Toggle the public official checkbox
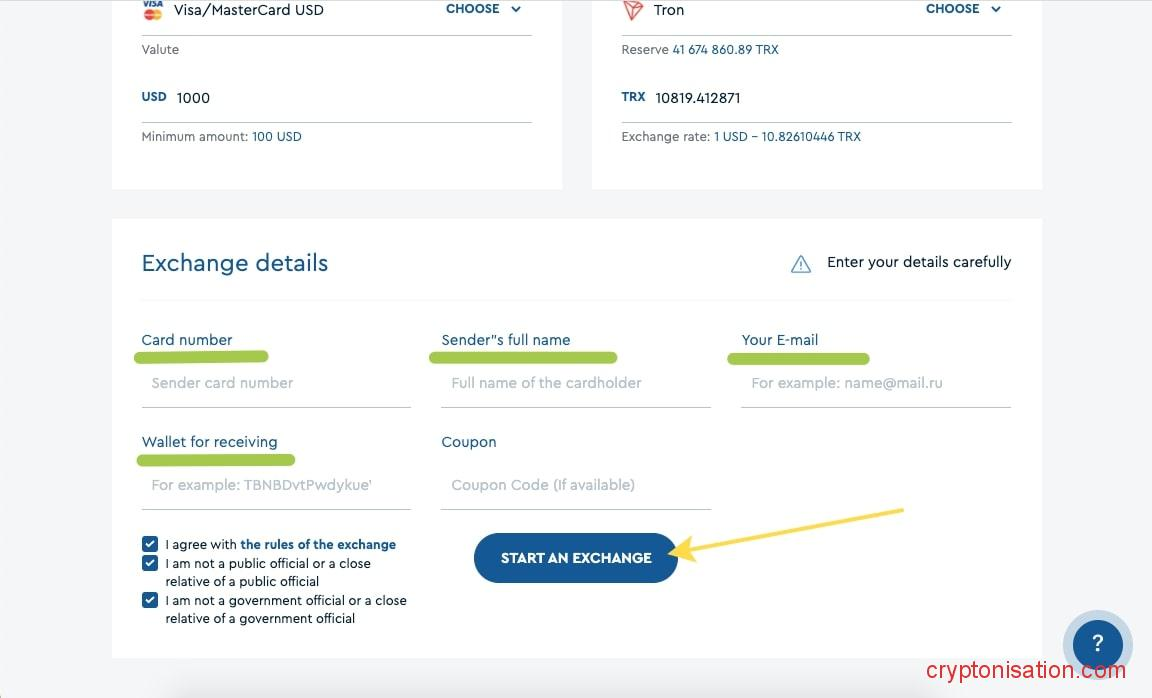 pos(150,563)
